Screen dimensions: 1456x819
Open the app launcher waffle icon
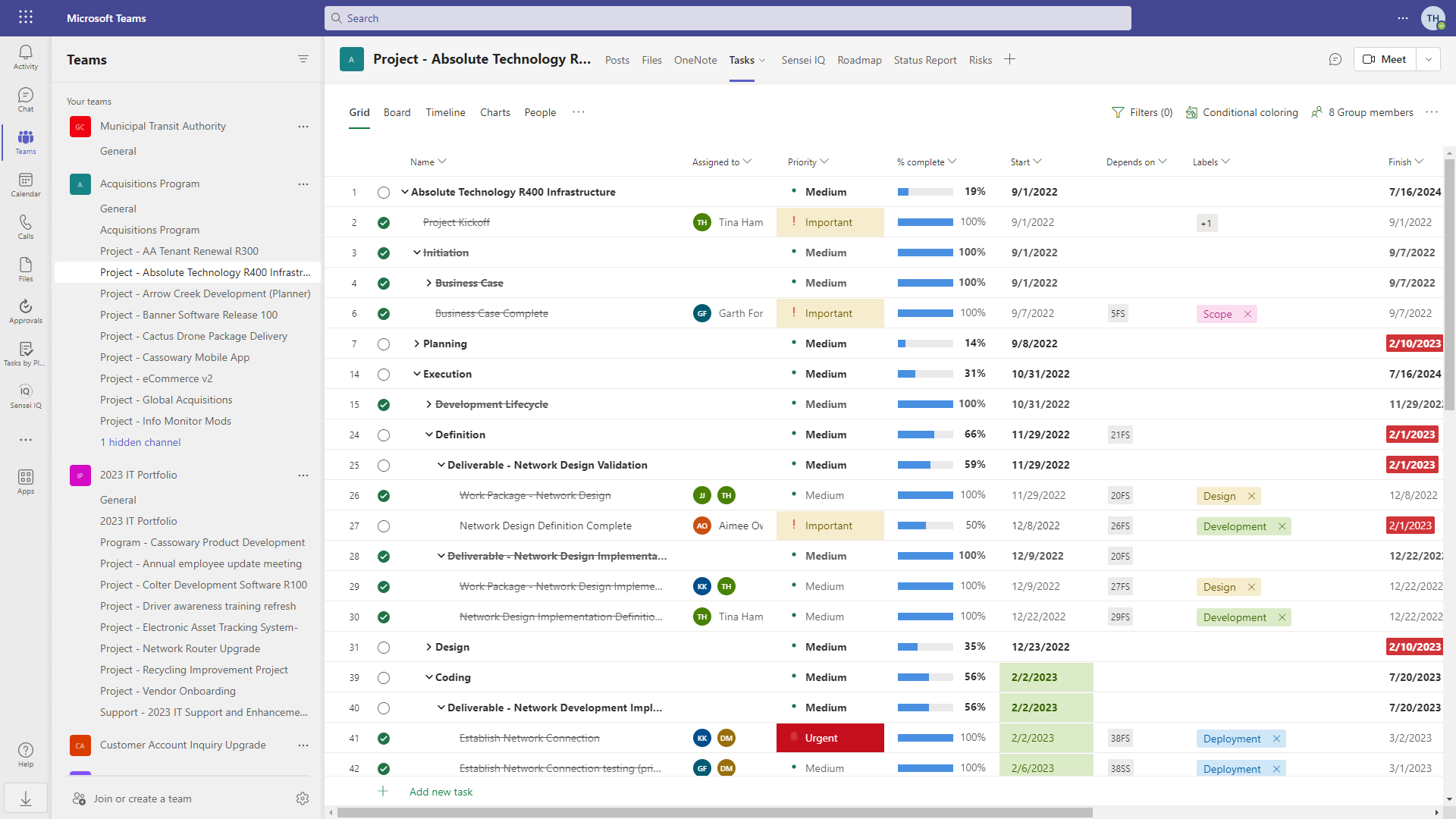[x=26, y=17]
